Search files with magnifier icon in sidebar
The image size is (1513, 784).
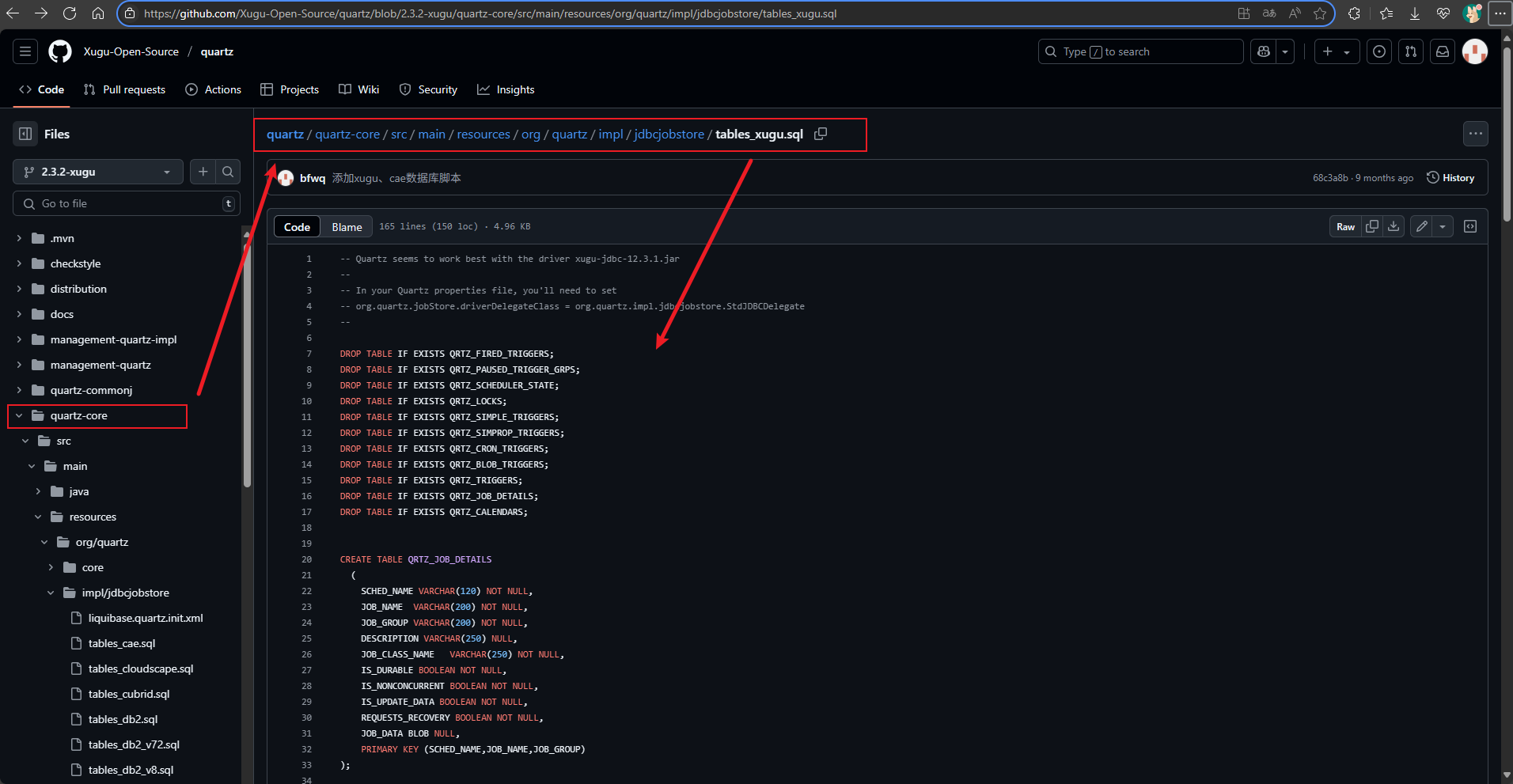tap(228, 172)
